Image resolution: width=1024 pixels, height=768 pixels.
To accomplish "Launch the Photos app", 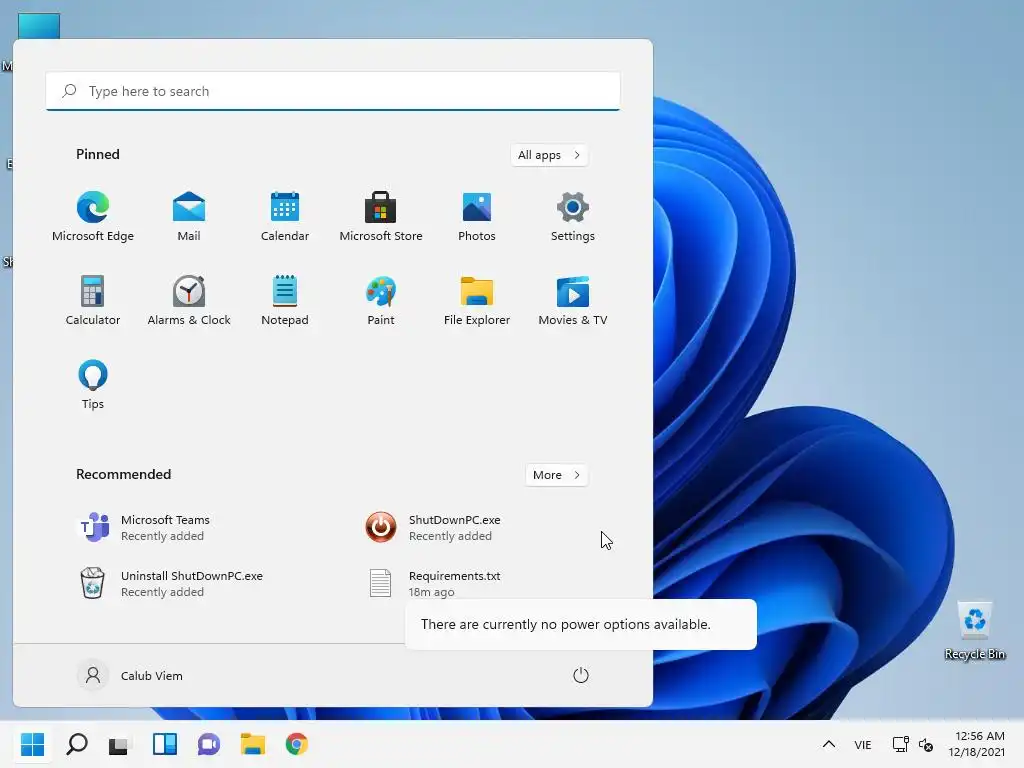I will (477, 217).
